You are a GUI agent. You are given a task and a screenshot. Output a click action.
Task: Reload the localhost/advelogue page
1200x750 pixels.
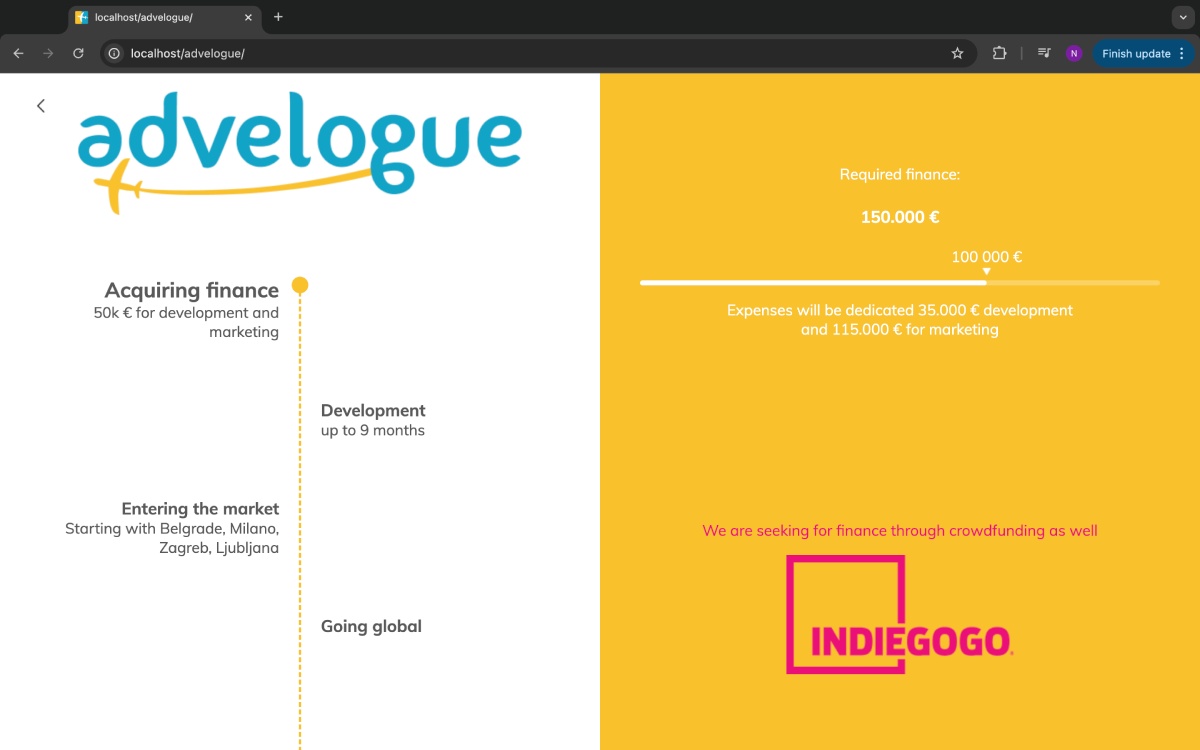tap(78, 53)
